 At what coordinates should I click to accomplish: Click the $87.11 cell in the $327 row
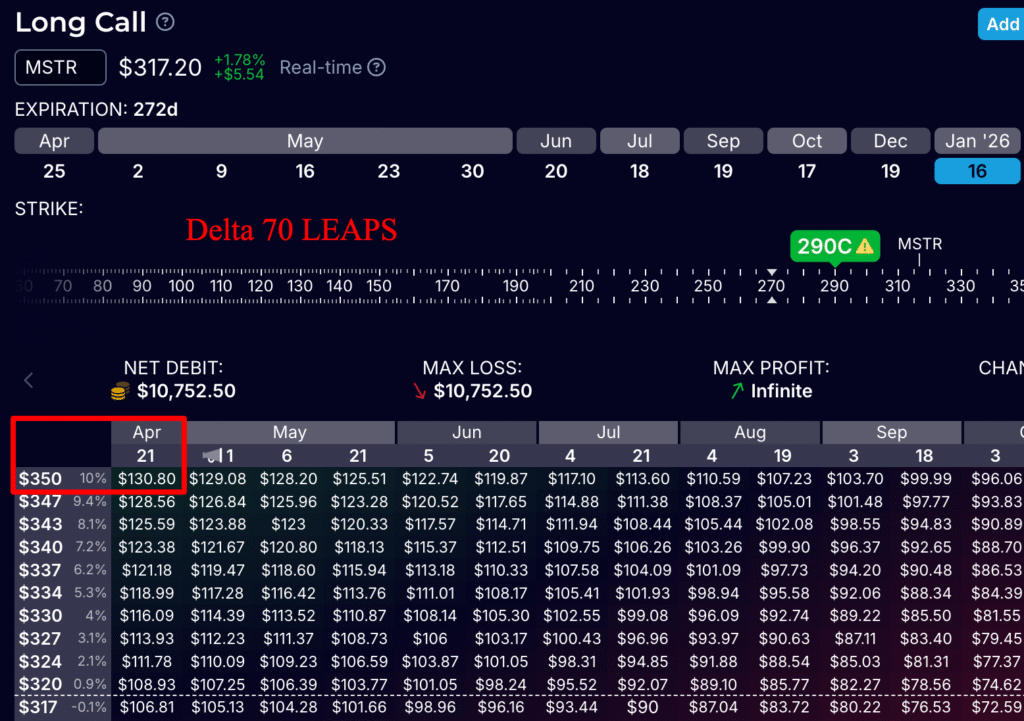(x=855, y=639)
